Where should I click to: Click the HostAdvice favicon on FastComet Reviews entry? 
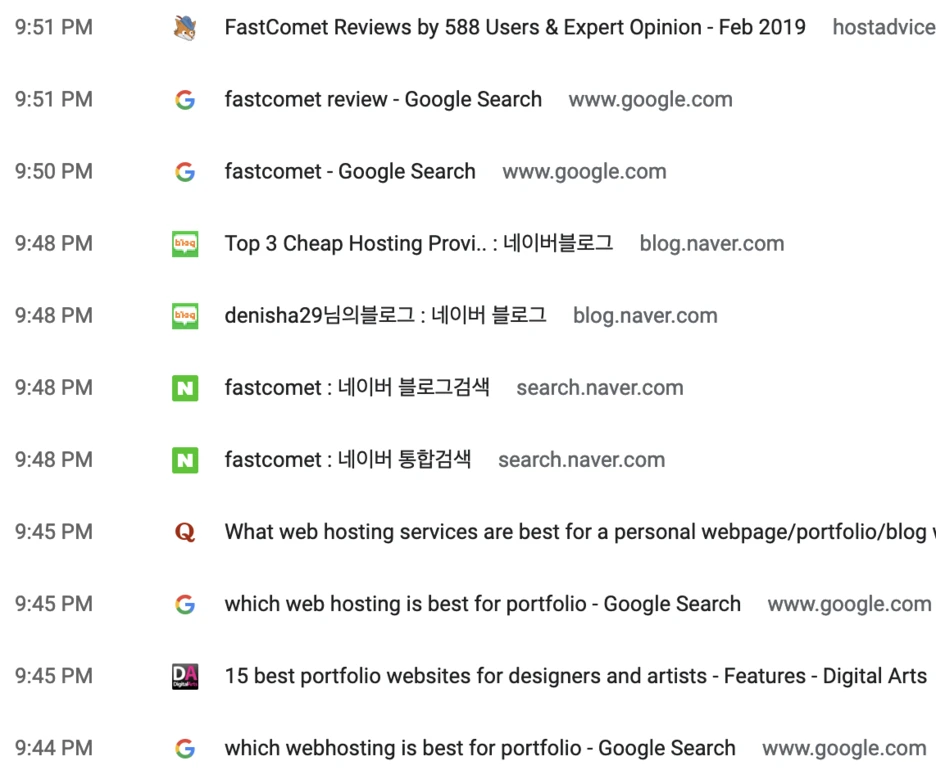(x=185, y=26)
